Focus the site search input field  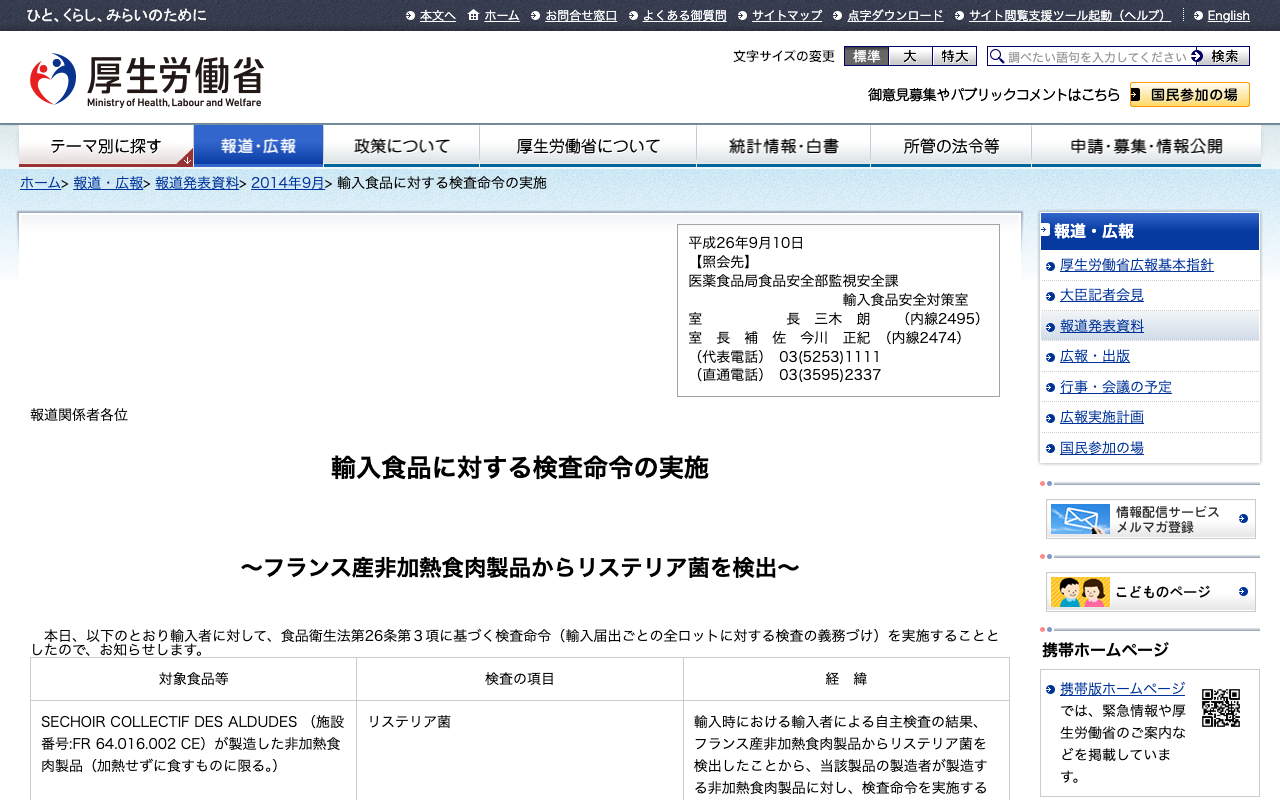tap(1089, 56)
